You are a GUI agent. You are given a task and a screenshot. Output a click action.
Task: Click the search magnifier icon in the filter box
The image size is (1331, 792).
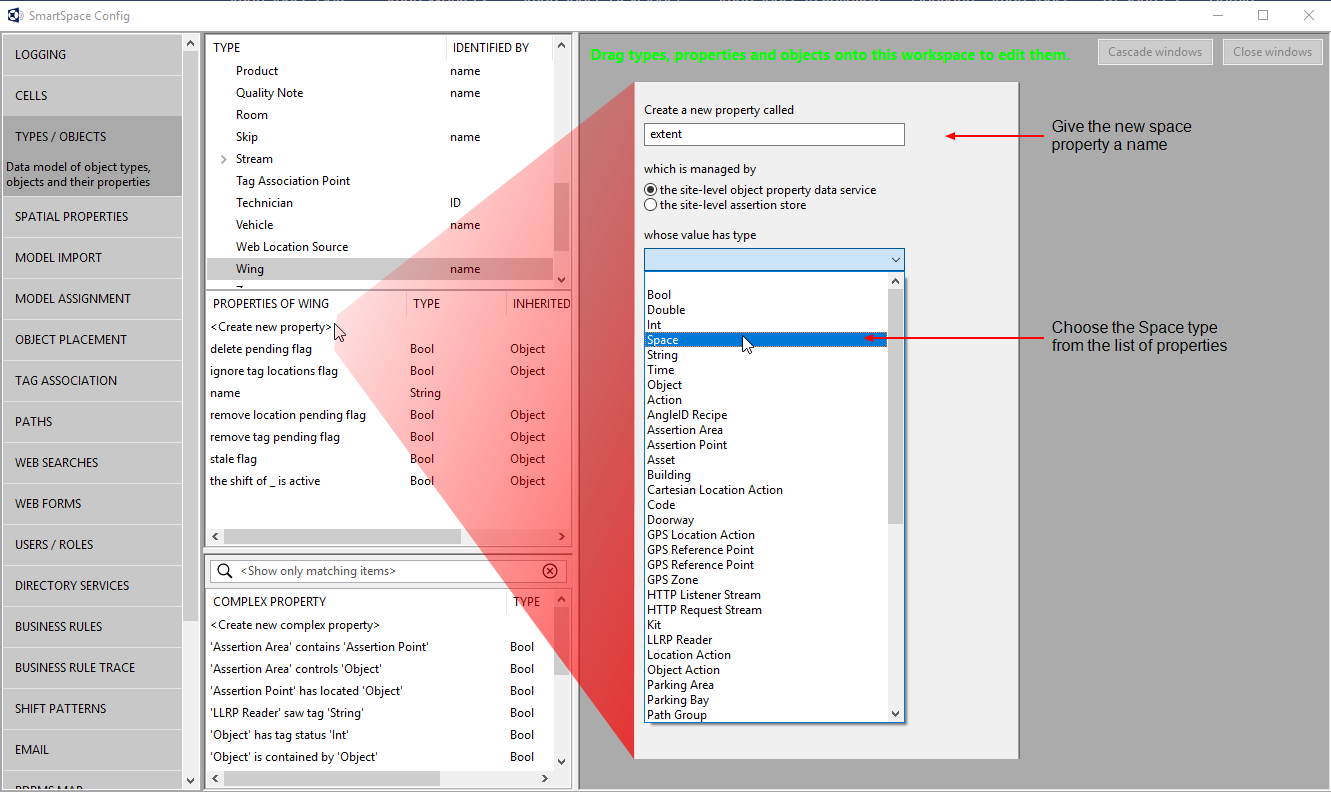[x=225, y=570]
